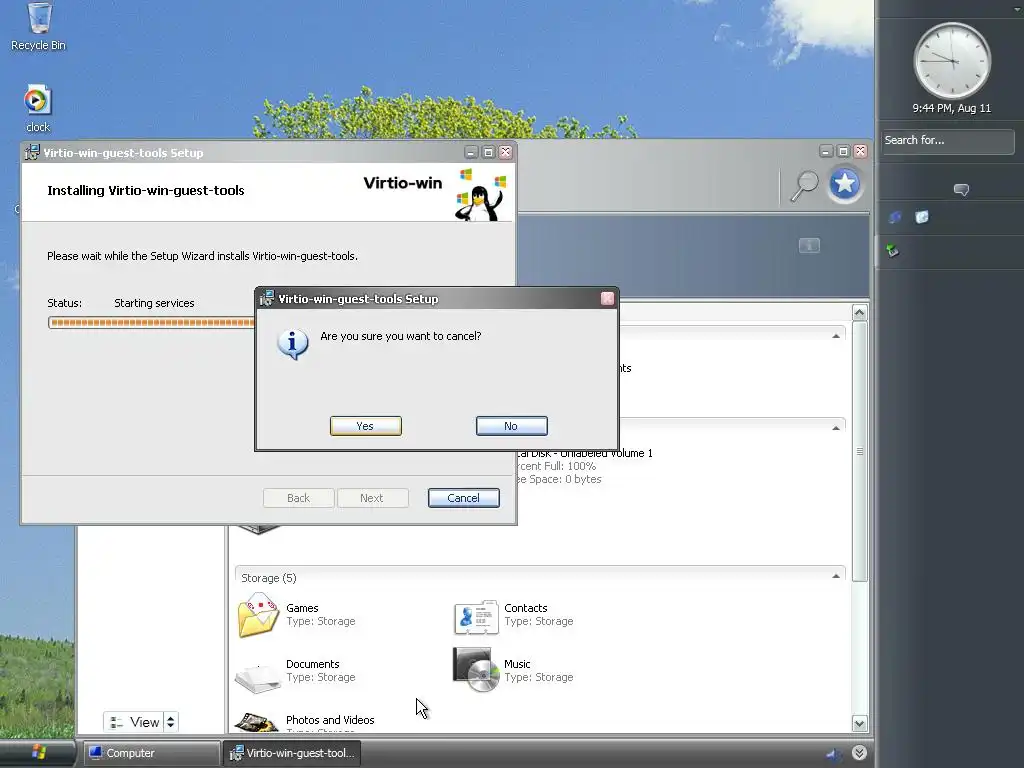Open the Photos and Videos item

pos(307,722)
